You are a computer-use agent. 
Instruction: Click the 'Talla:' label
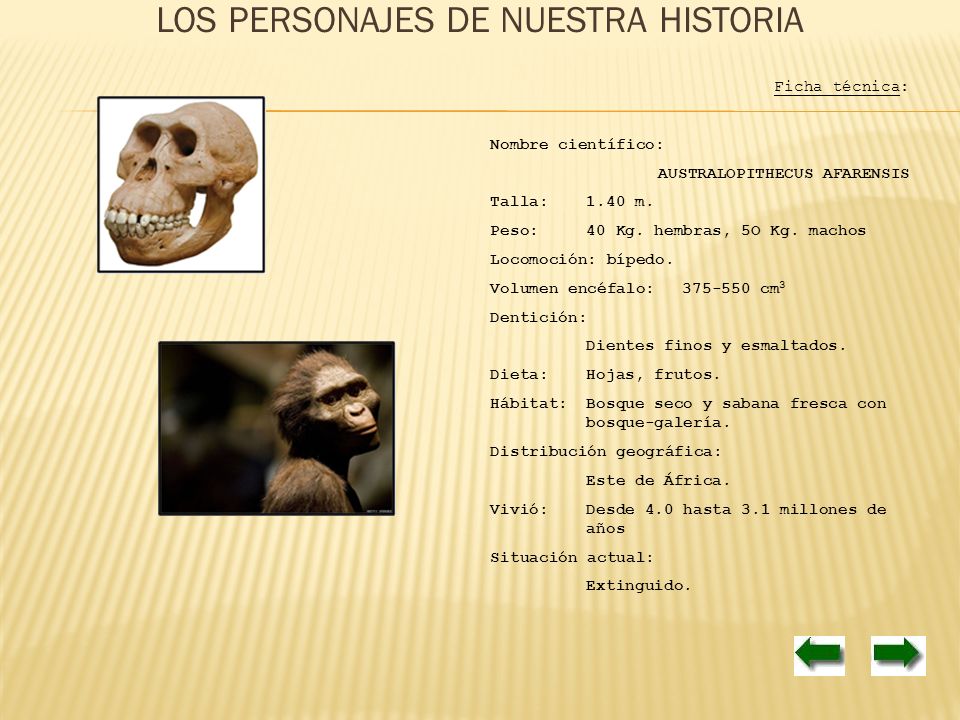click(519, 202)
